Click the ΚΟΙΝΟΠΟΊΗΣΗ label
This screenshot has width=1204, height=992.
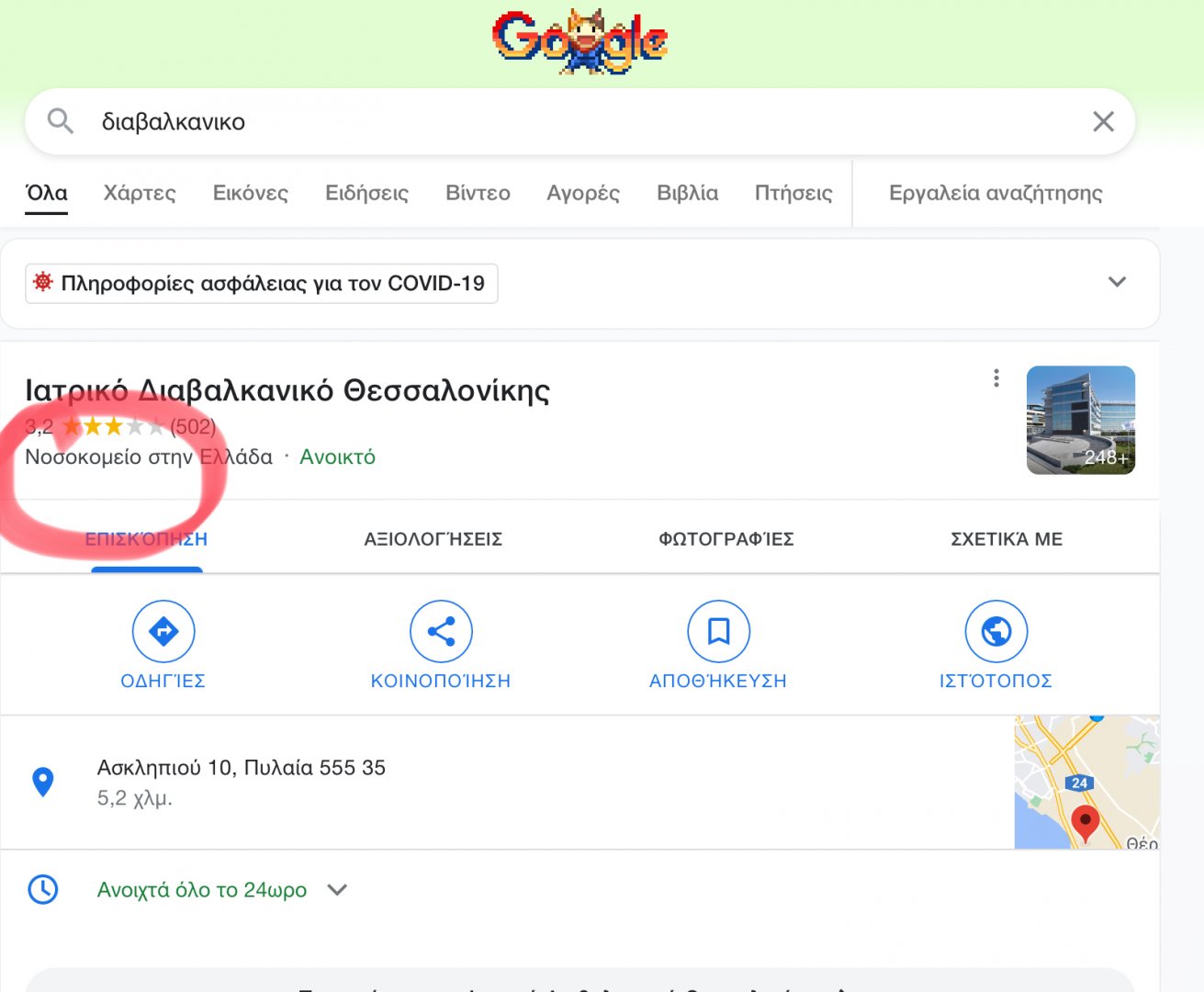point(441,681)
